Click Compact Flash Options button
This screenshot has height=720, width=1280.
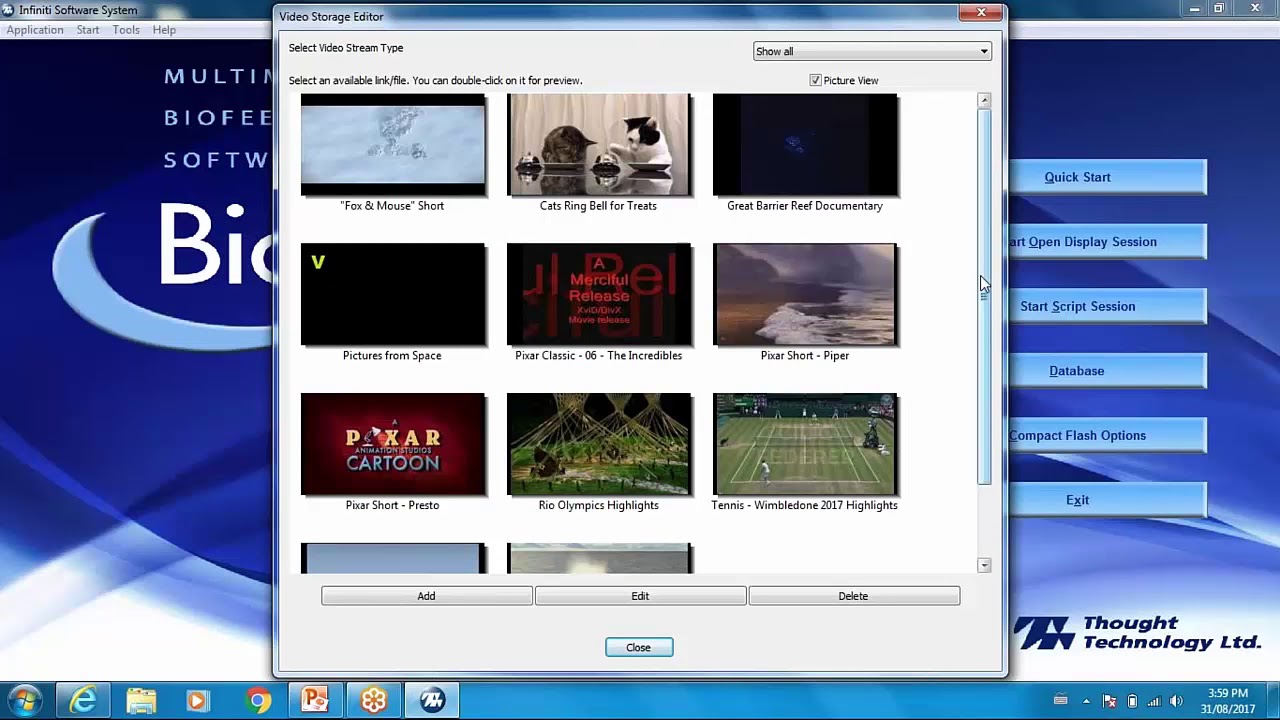[1107, 435]
